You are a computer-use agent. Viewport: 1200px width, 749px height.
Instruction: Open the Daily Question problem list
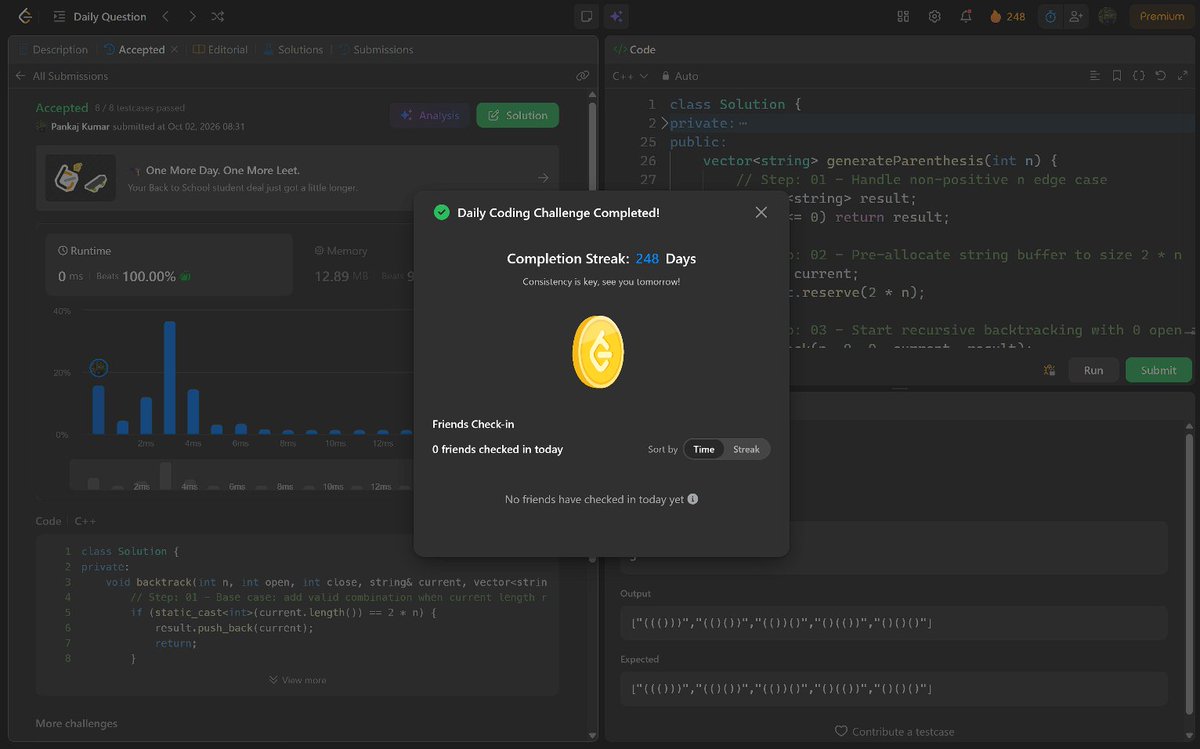tap(100, 16)
